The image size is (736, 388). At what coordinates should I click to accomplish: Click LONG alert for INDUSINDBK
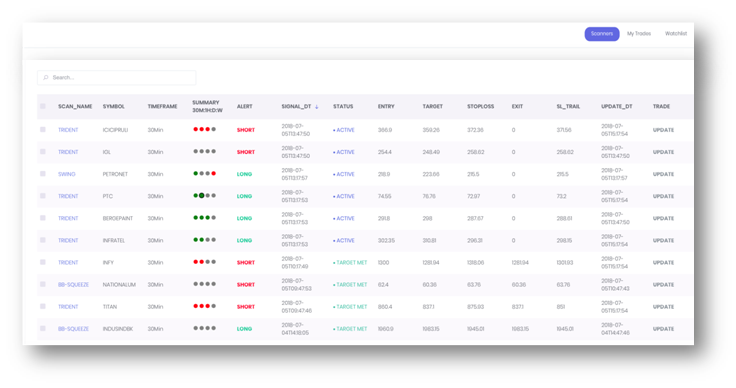244,329
